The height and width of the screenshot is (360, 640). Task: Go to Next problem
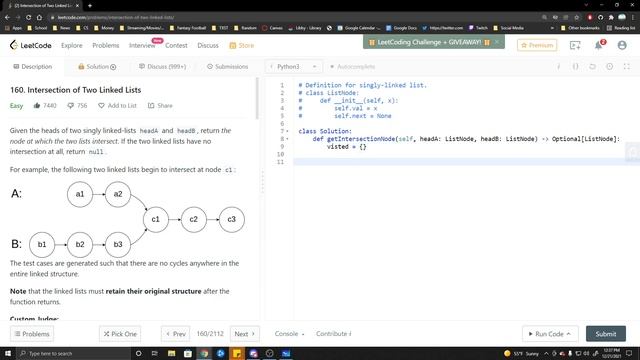tap(244, 334)
